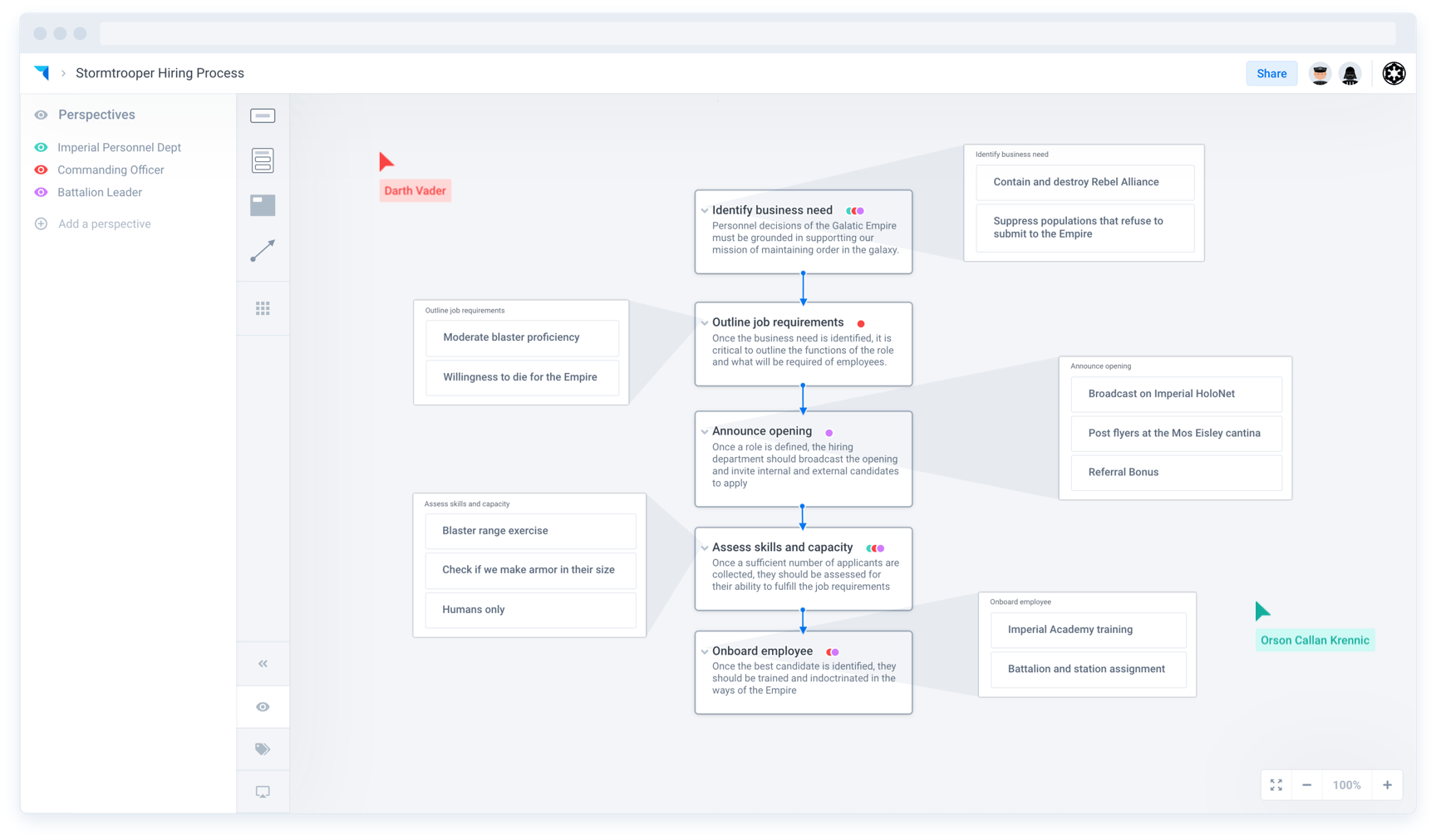Open the presentation screen icon
Viewport: 1436px width, 840px height.
tap(263, 793)
